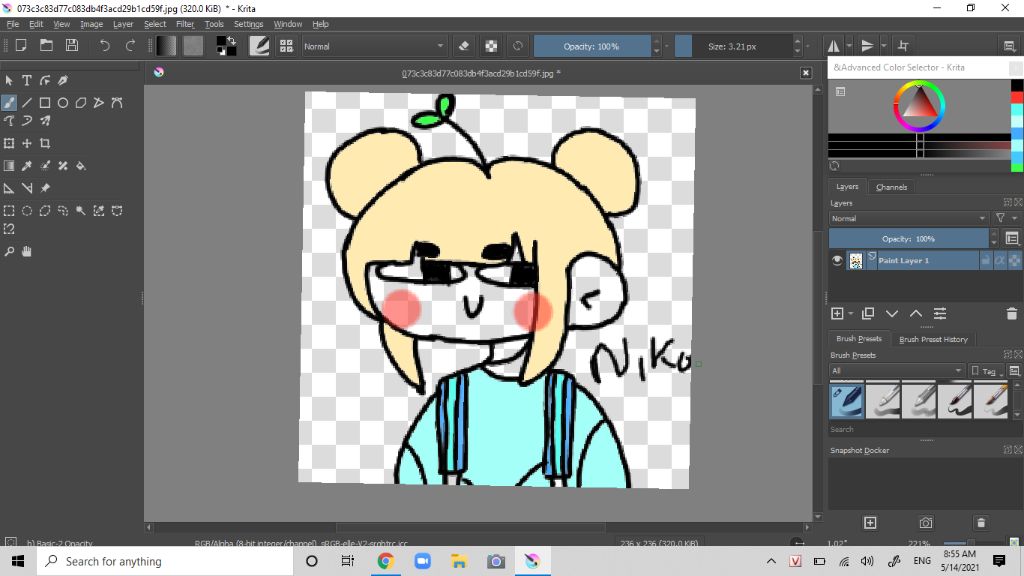Toggle preserve alpha
The width and height of the screenshot is (1024, 576).
coord(491,46)
